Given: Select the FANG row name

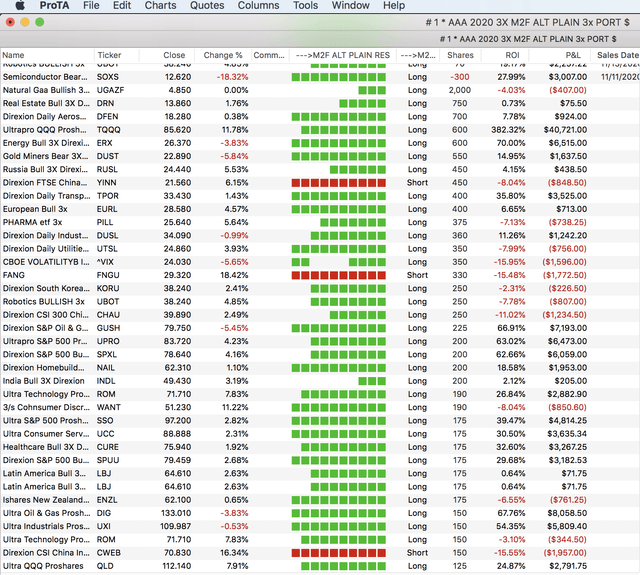Looking at the screenshot, I should pos(13,275).
